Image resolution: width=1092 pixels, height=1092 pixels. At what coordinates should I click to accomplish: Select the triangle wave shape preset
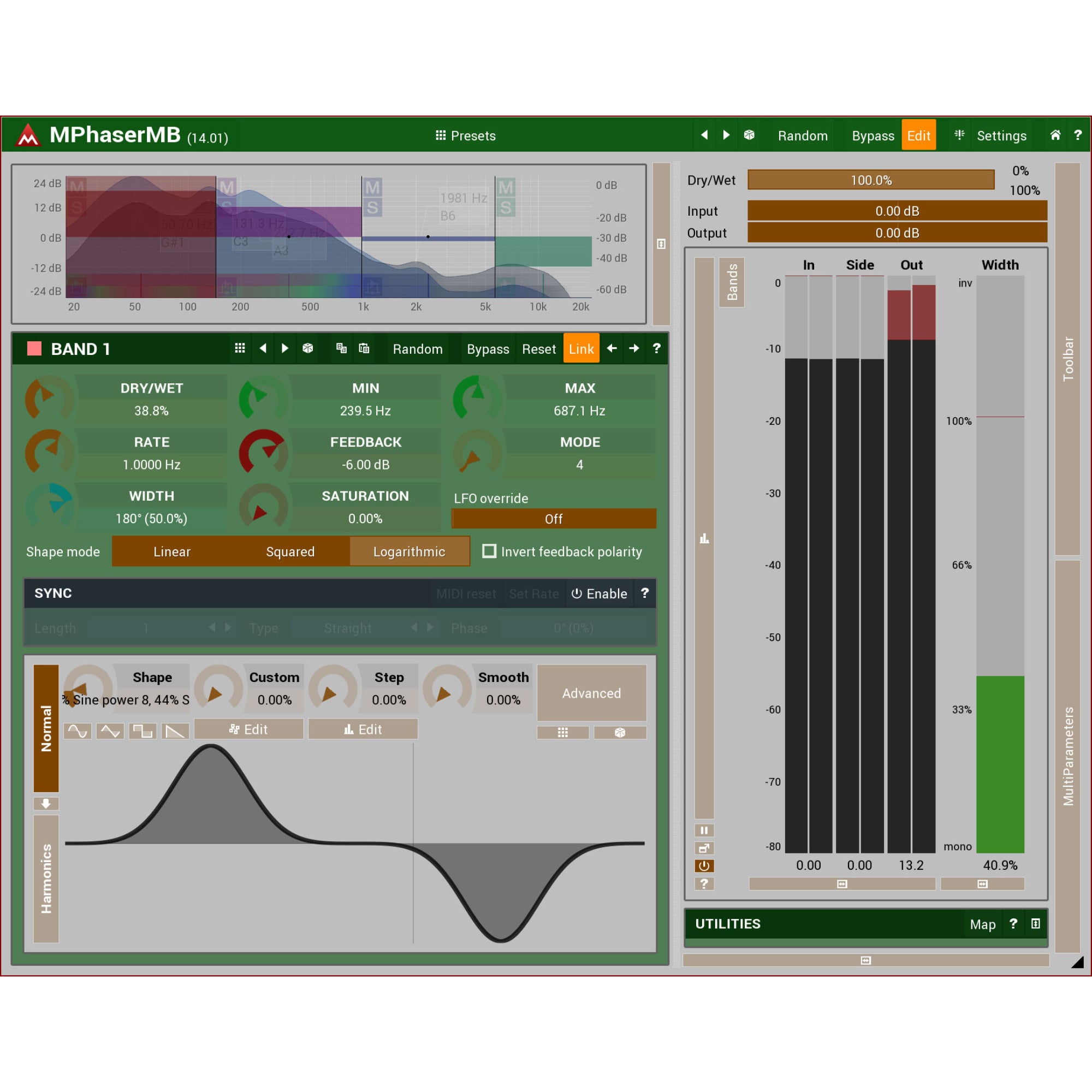(110, 731)
